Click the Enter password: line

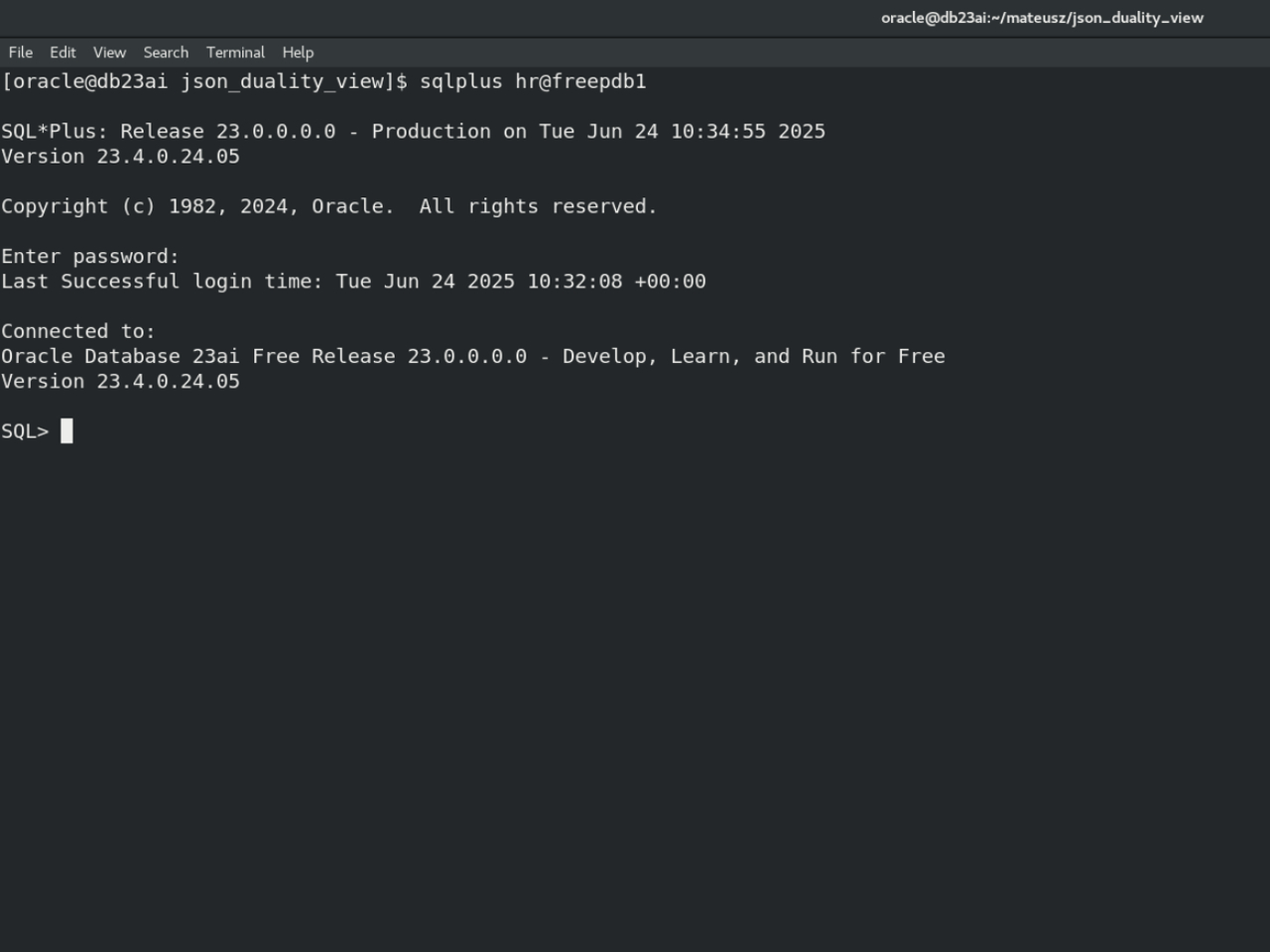click(90, 257)
